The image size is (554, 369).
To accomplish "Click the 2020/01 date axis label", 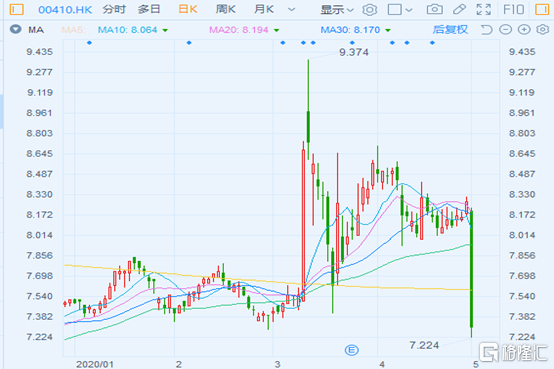I will (95, 364).
